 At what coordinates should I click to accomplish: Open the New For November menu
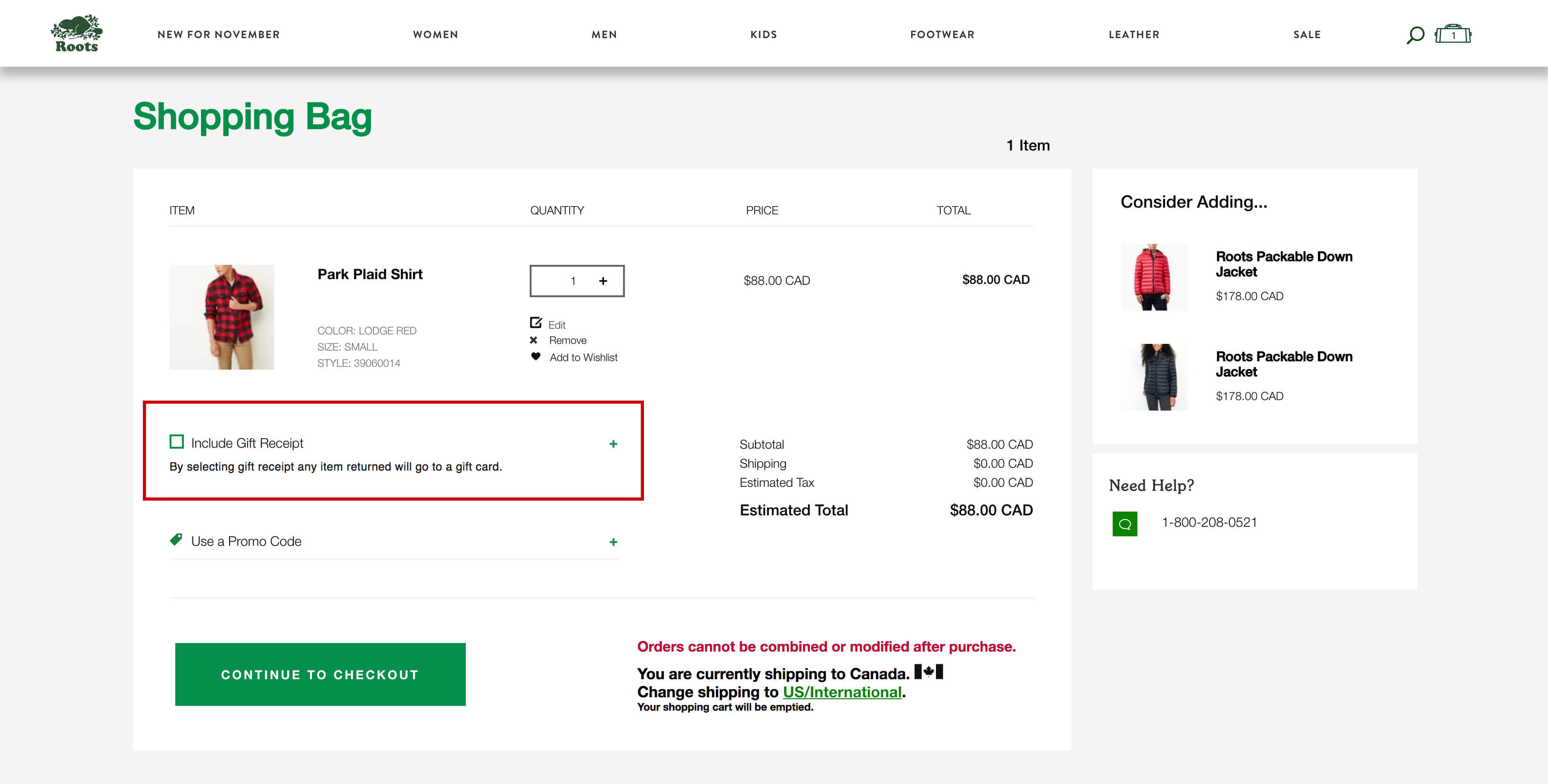[219, 35]
